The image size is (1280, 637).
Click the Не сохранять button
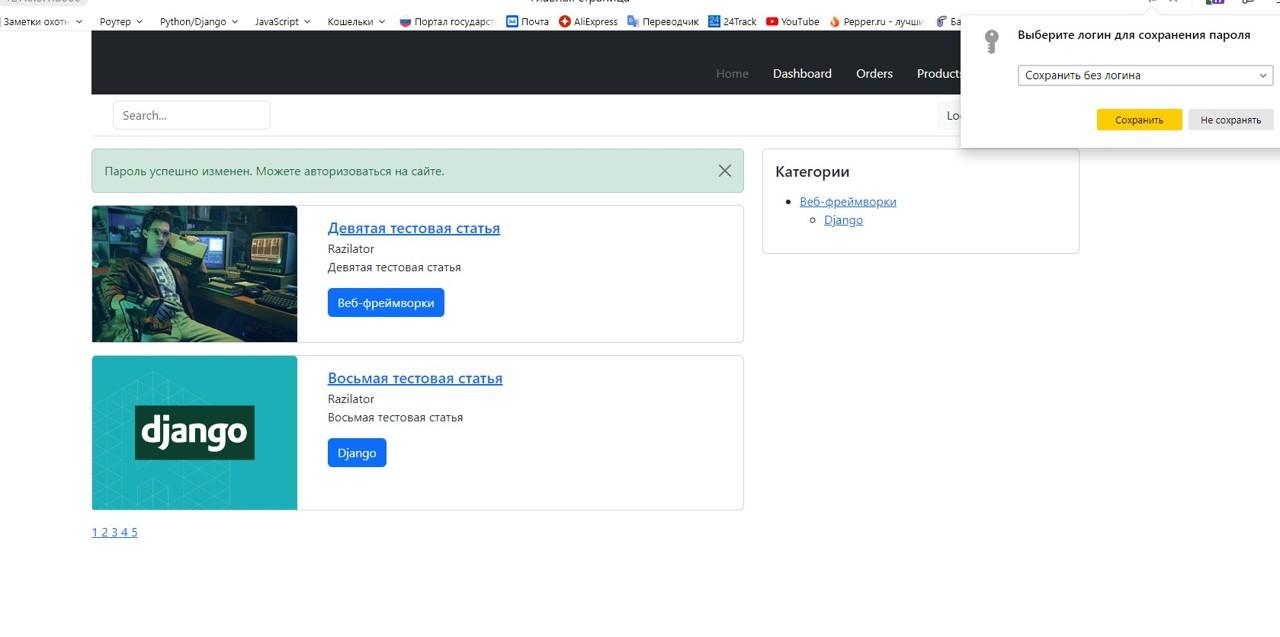[x=1231, y=120]
